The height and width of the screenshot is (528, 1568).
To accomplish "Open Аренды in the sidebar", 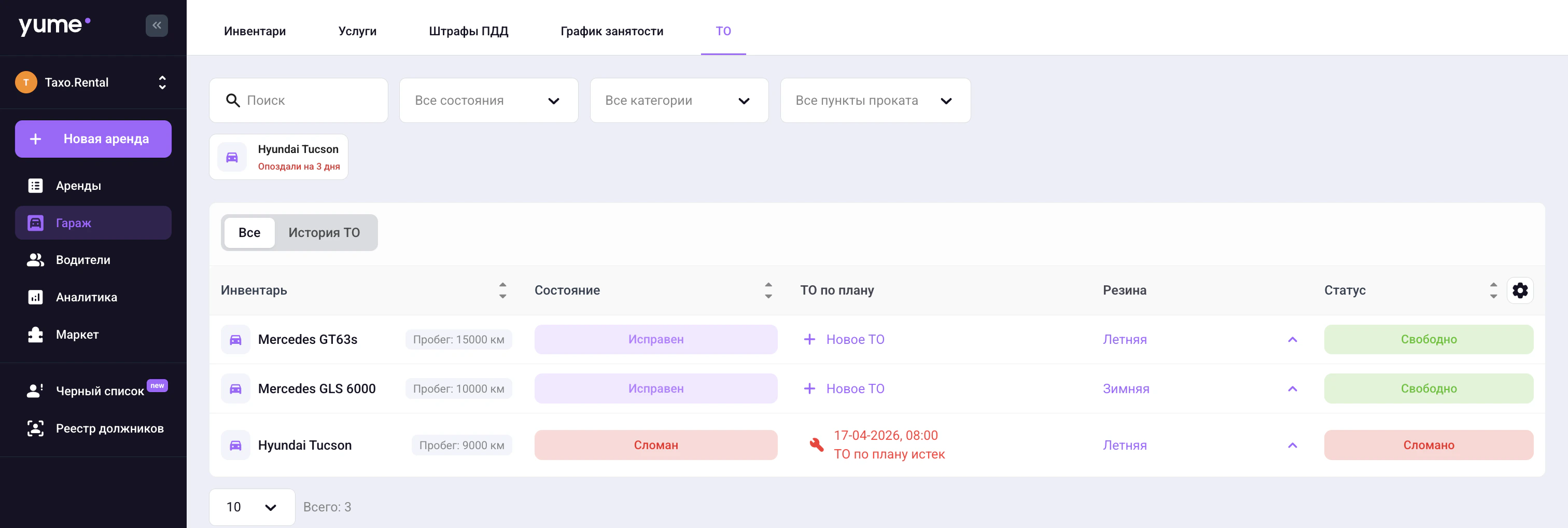I will (93, 186).
